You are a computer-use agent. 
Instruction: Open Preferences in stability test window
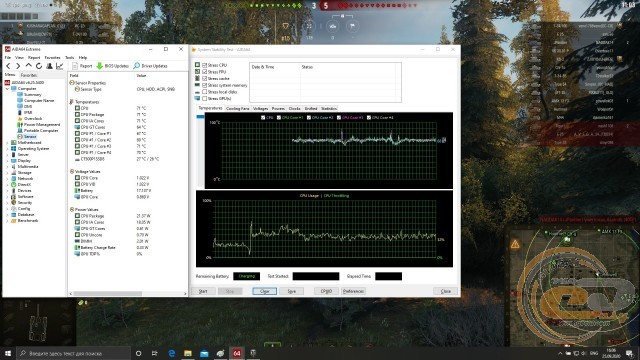click(x=353, y=291)
